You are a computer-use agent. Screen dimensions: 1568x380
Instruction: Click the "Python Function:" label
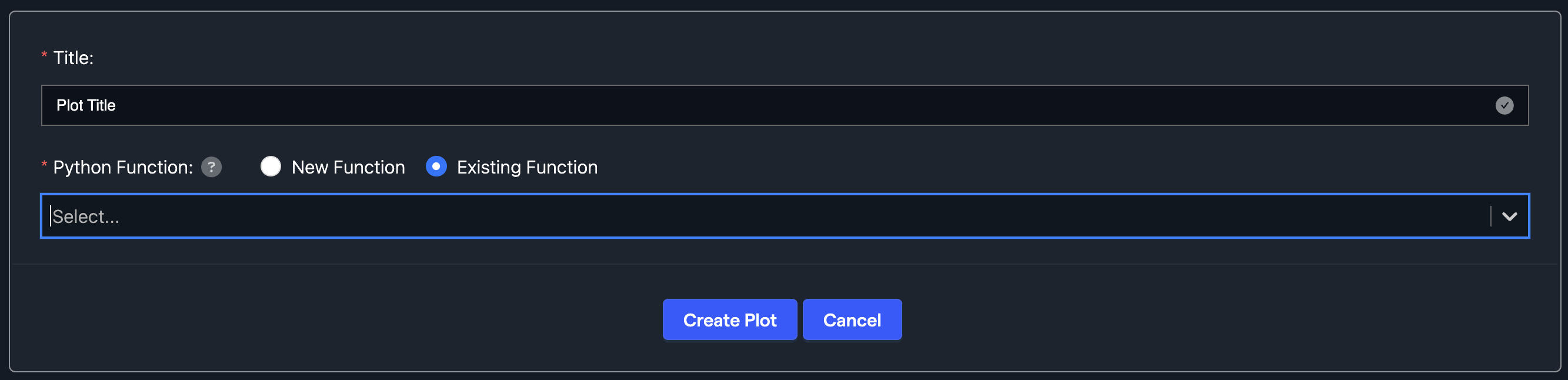(123, 168)
